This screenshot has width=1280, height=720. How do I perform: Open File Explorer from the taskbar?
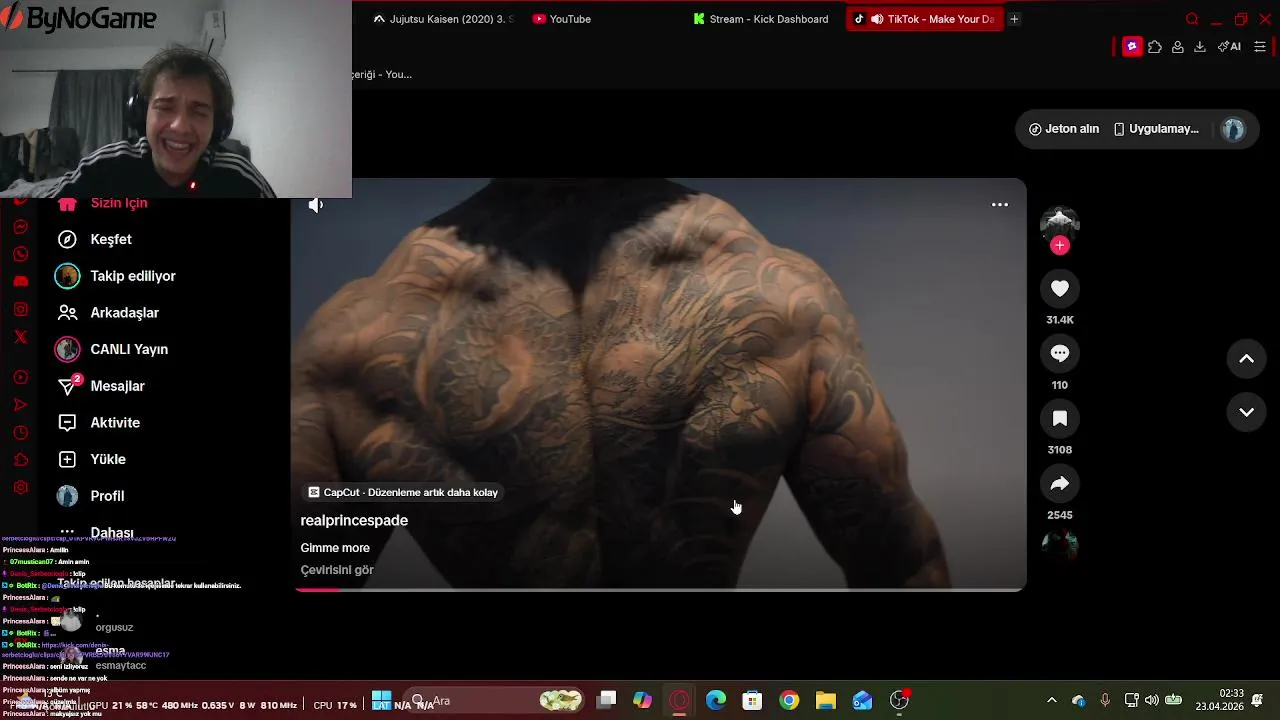825,700
